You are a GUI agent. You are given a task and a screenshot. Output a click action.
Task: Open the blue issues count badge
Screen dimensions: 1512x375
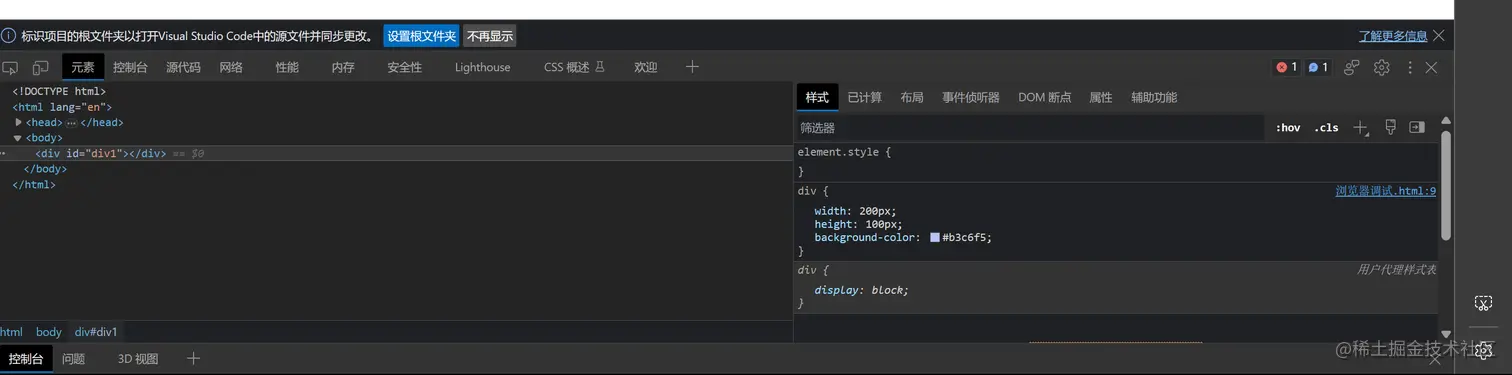tap(1318, 67)
